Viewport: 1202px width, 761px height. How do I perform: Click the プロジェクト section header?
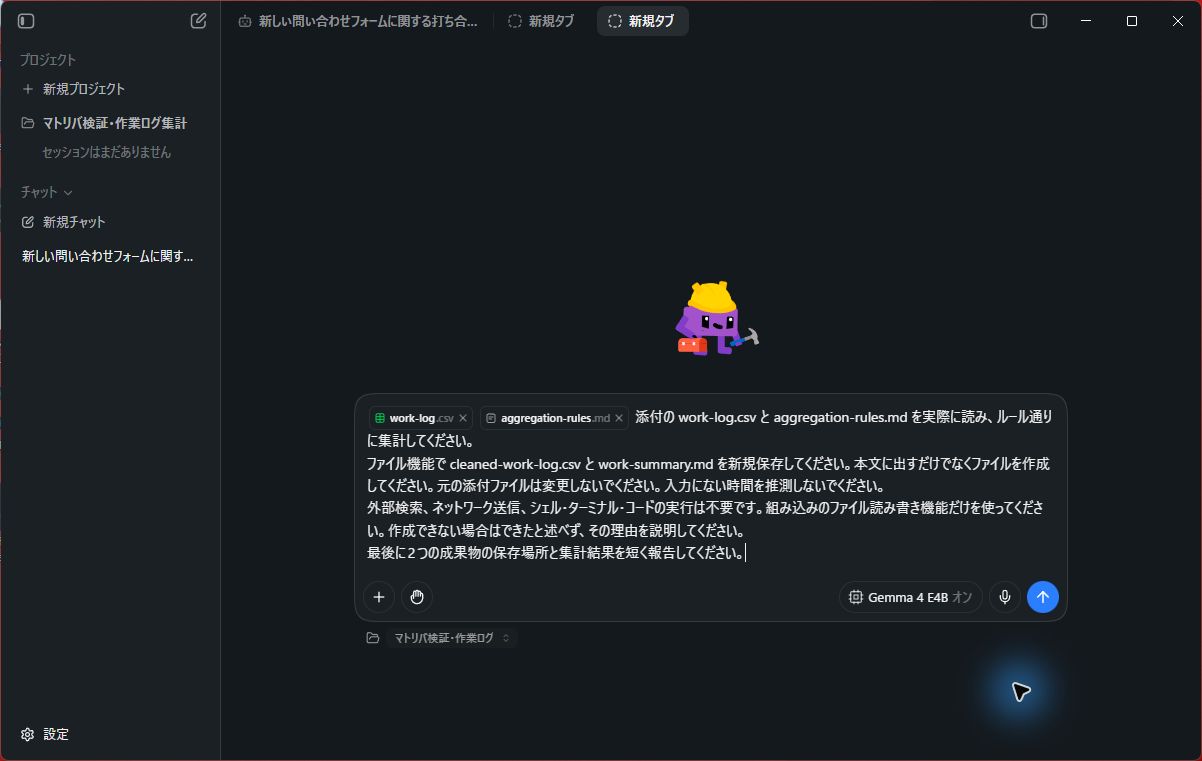(48, 60)
